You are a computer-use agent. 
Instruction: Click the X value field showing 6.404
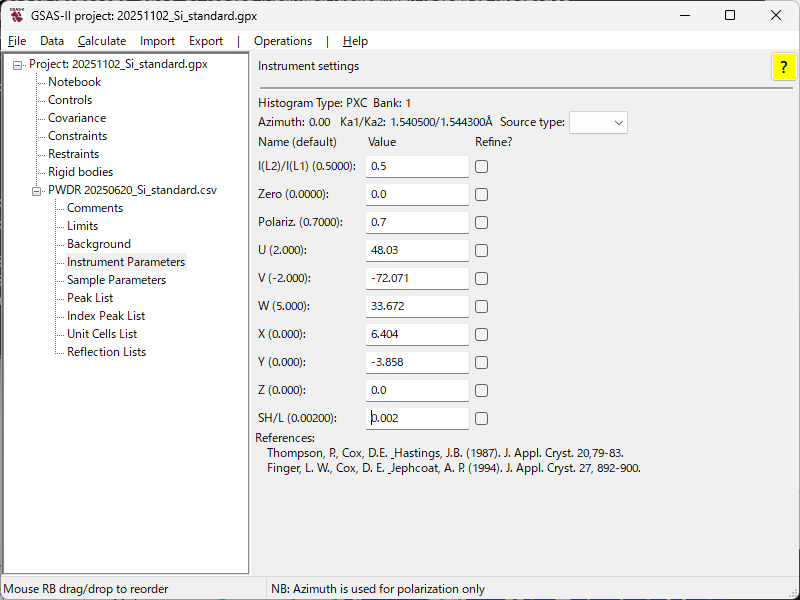pyautogui.click(x=417, y=334)
